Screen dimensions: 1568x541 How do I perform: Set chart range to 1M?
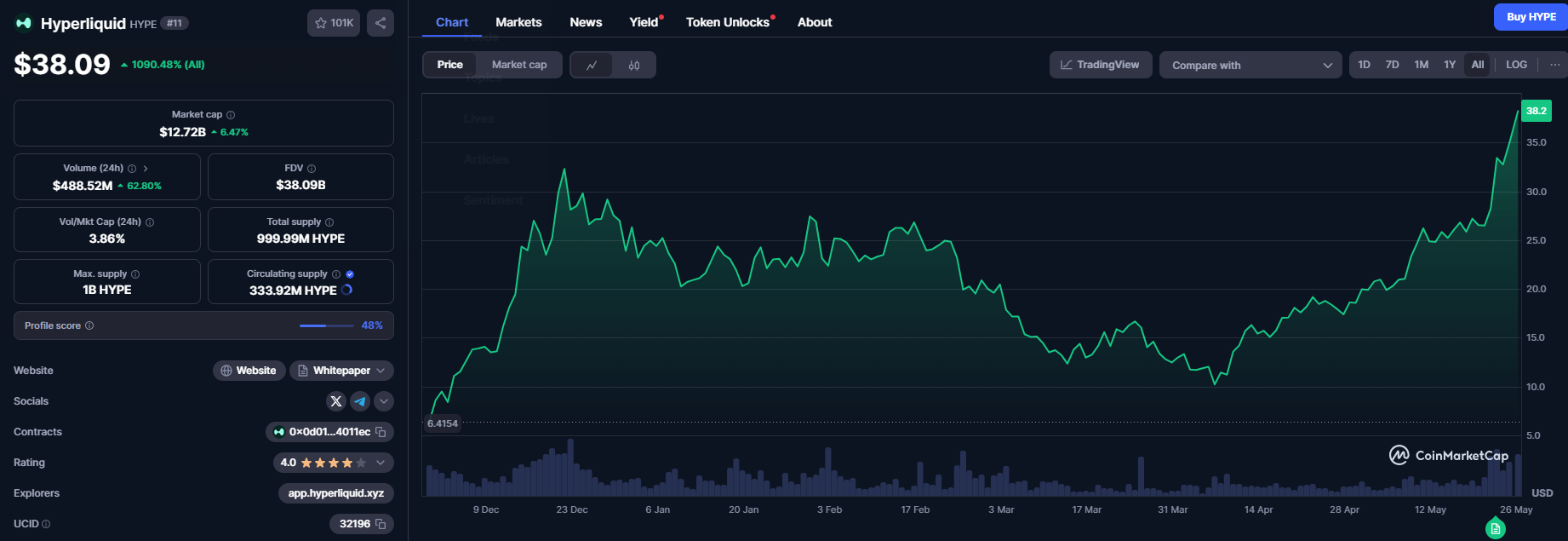click(1421, 65)
